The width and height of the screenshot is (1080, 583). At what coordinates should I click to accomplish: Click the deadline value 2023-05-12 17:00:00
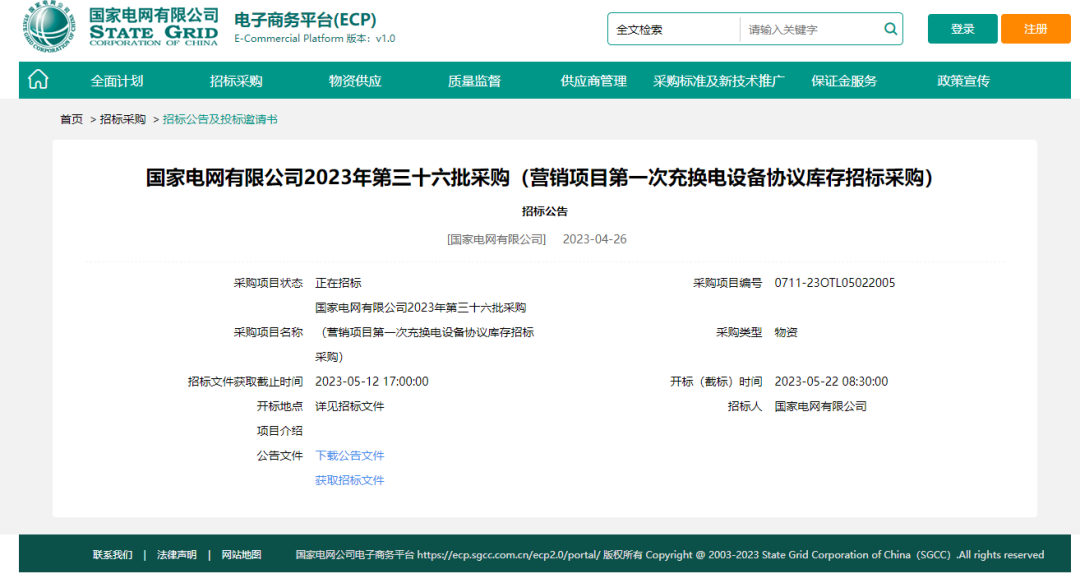tap(372, 381)
